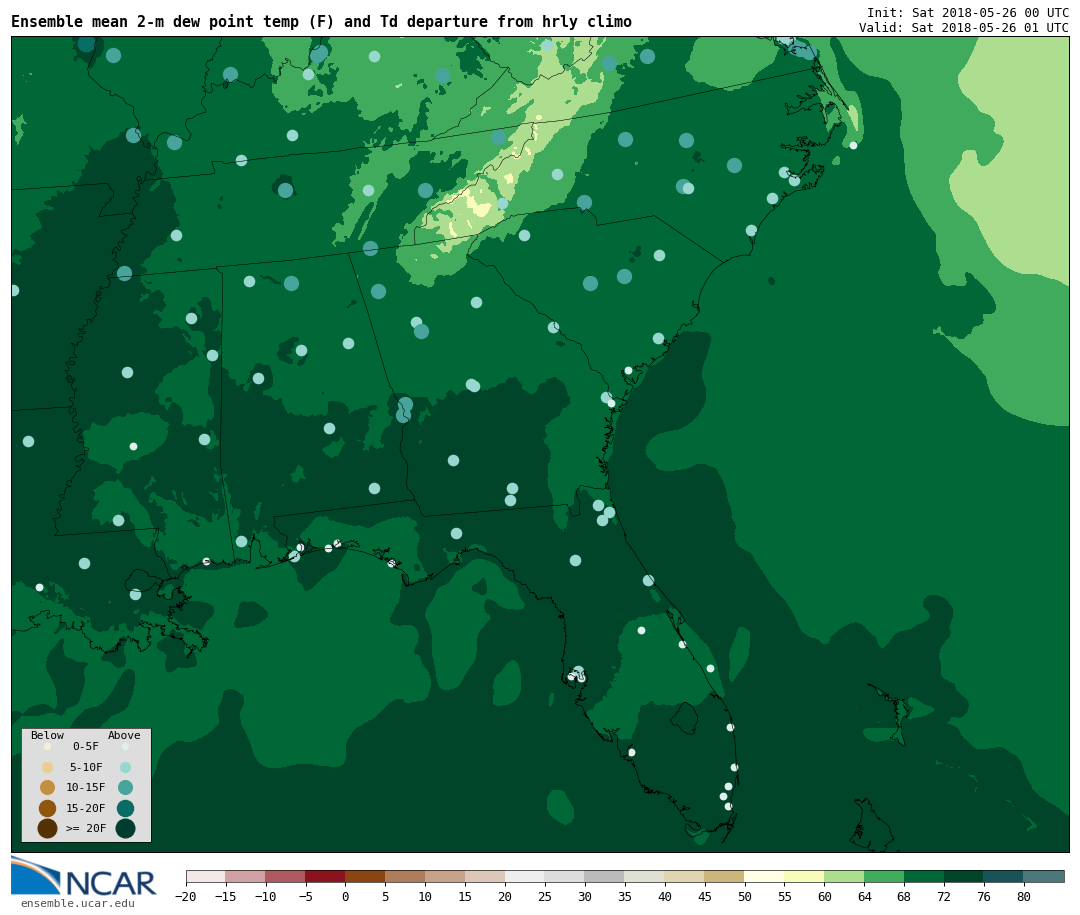
Task: Pick the 60 to 64 light green colorbar swatch
Action: (x=845, y=877)
